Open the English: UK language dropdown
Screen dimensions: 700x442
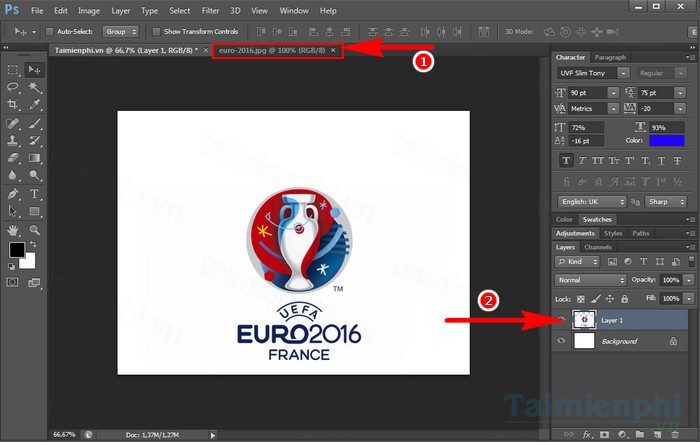(592, 202)
